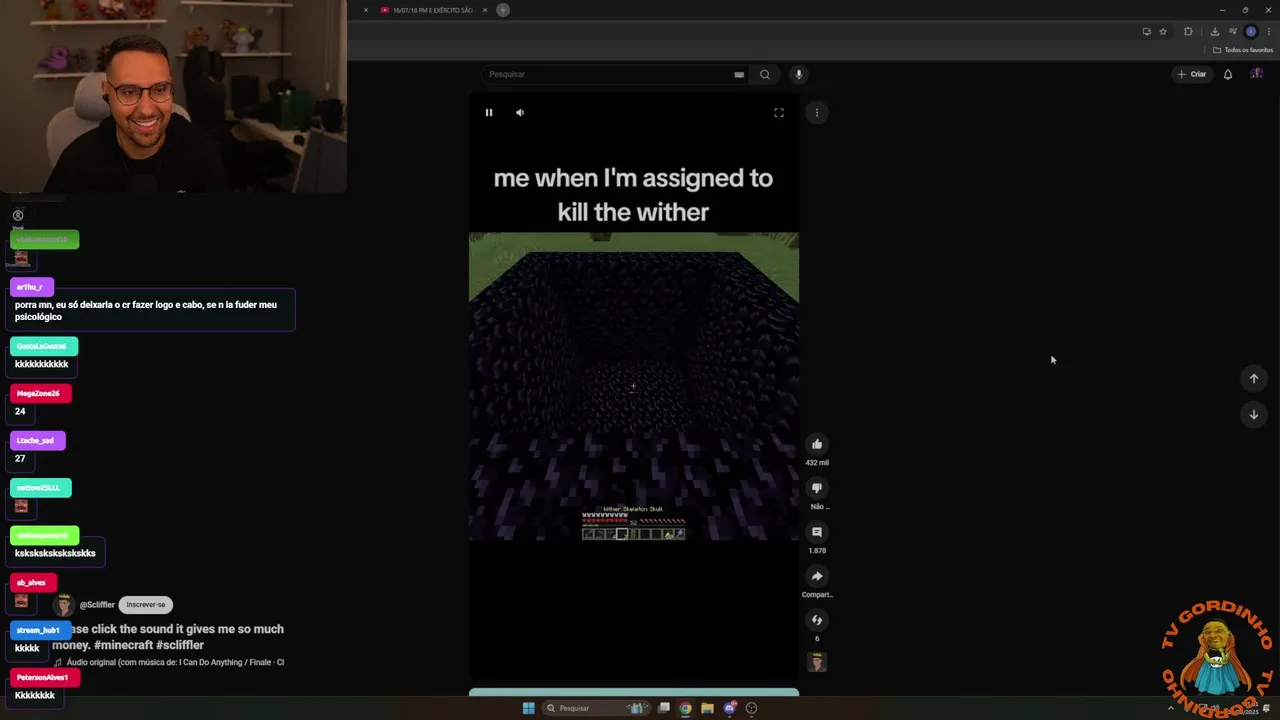Like the Short with 432 mil likes

click(x=817, y=444)
